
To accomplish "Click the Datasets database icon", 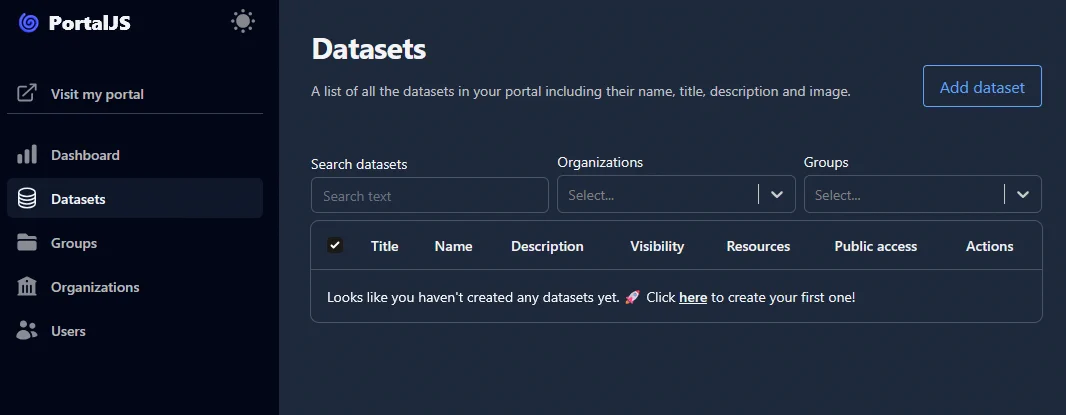I will click(x=27, y=199).
